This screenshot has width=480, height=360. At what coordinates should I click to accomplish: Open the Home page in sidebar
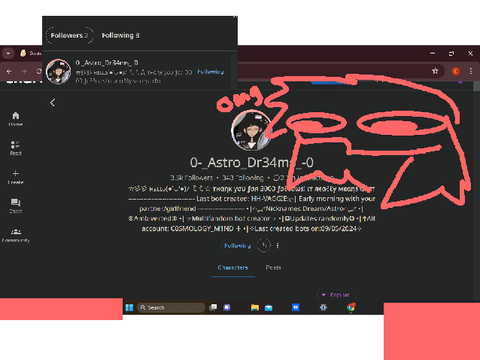tap(15, 119)
